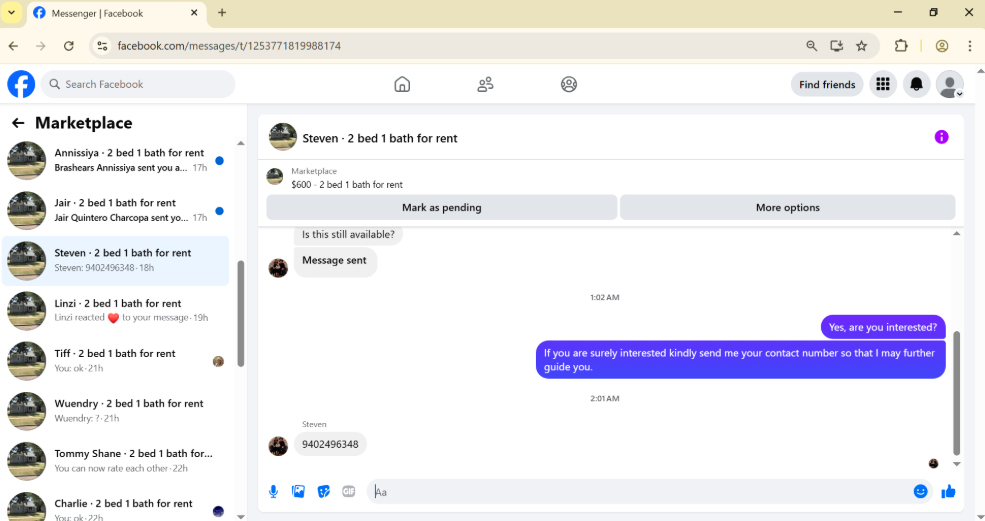Click scroll-up arrow of chat area
Viewport: 985px width, 521px height.
coord(957,234)
